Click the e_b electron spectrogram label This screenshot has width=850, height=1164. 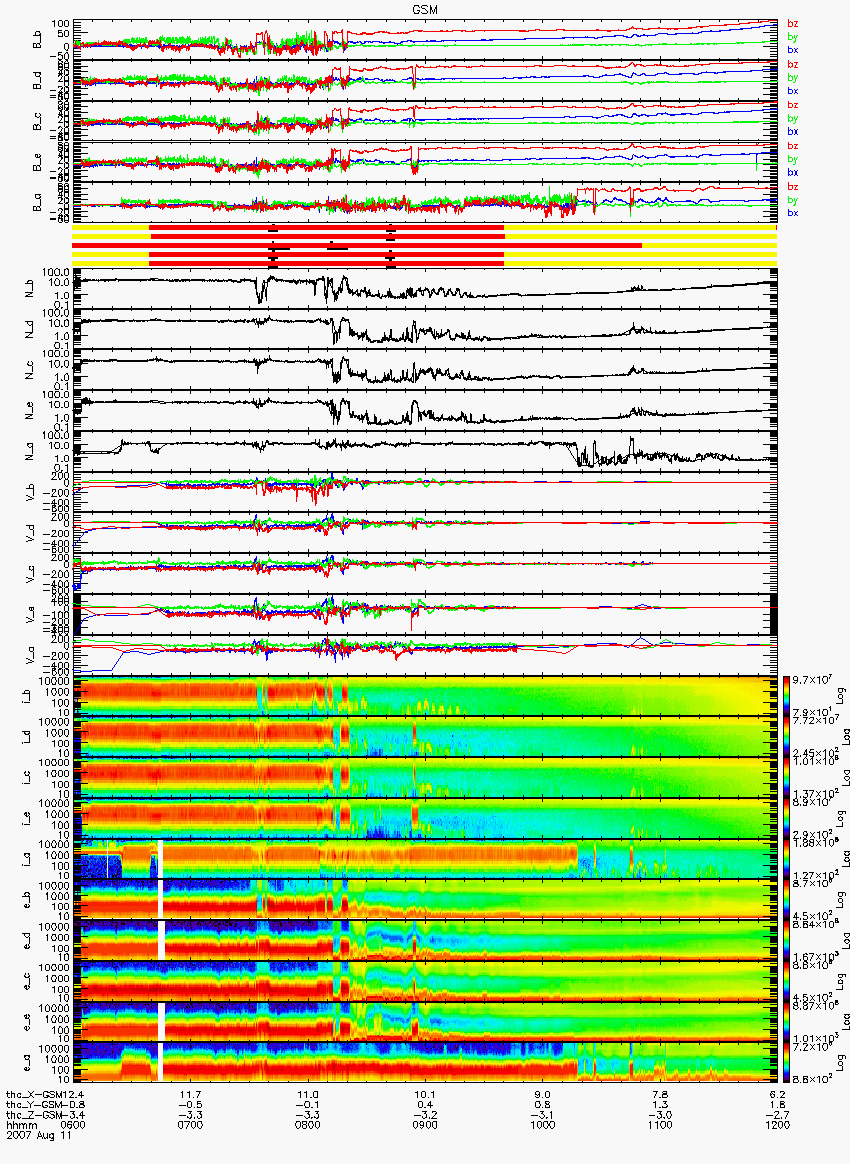[28, 900]
